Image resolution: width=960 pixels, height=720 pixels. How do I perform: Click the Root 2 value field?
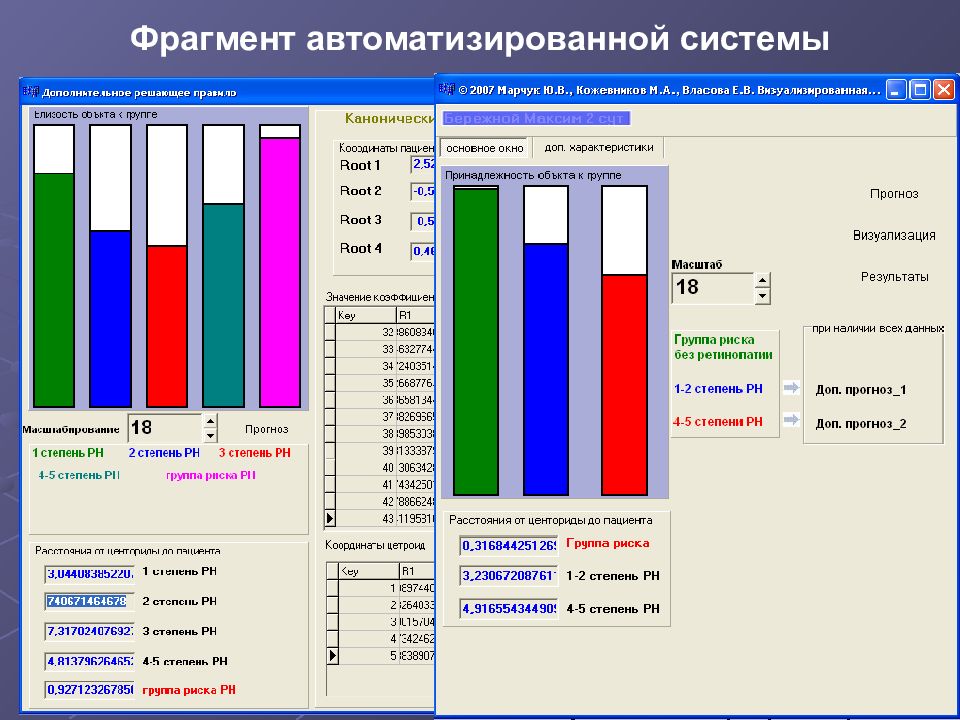[x=423, y=192]
